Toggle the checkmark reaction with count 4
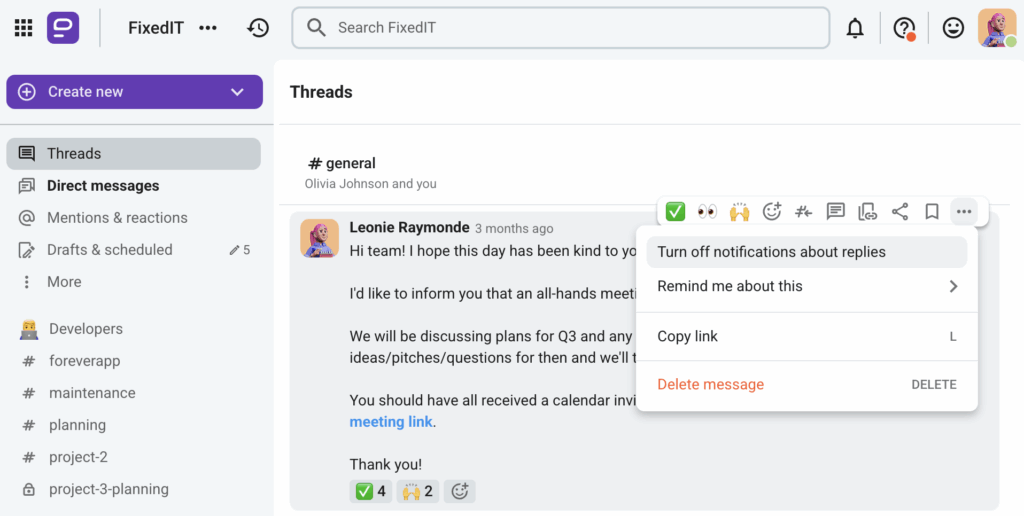Image resolution: width=1024 pixels, height=516 pixels. [x=371, y=491]
